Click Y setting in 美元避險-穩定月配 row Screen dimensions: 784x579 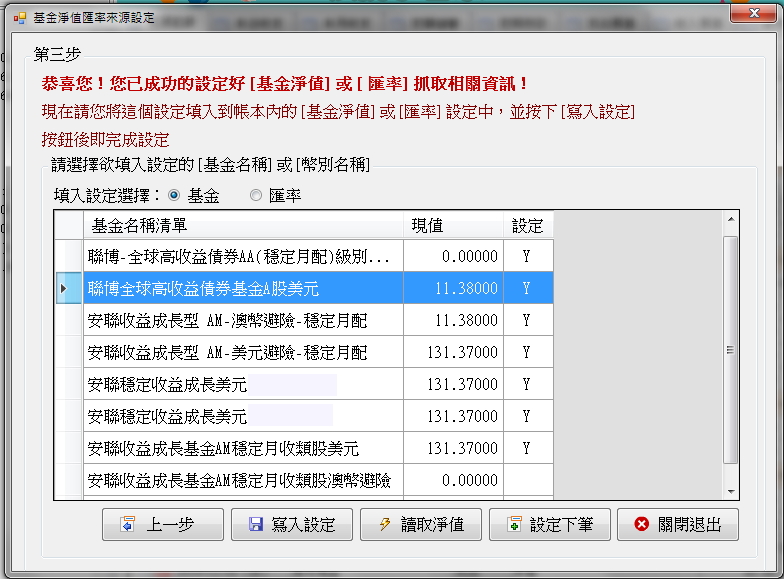(x=528, y=352)
